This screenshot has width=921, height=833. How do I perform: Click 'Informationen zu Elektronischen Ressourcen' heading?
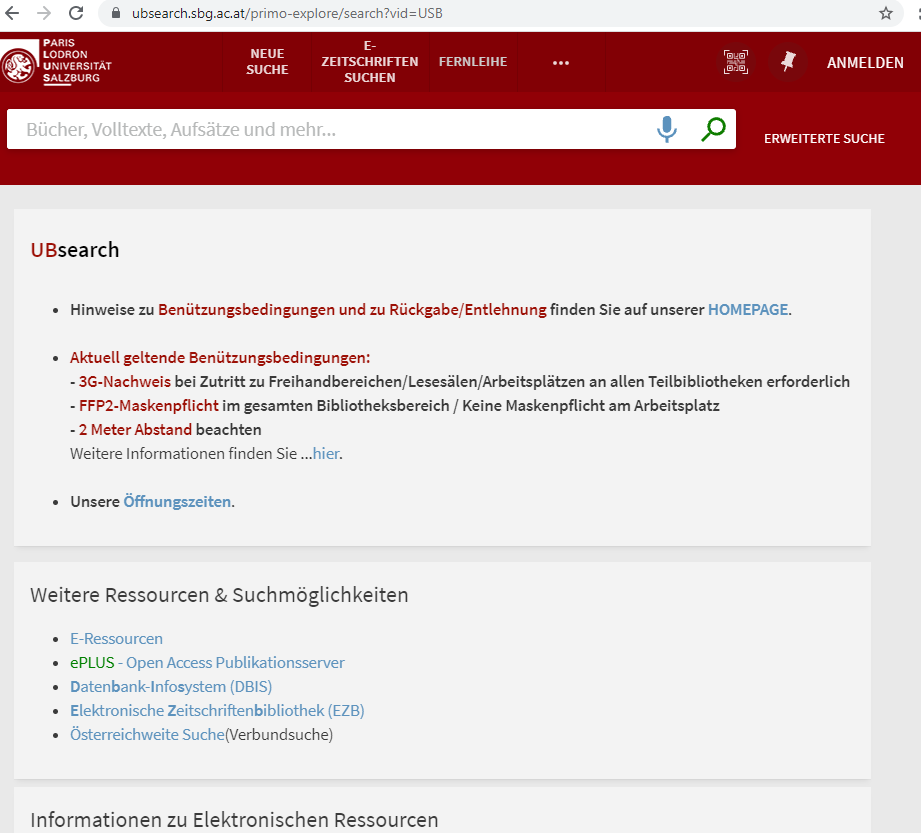[x=234, y=819]
